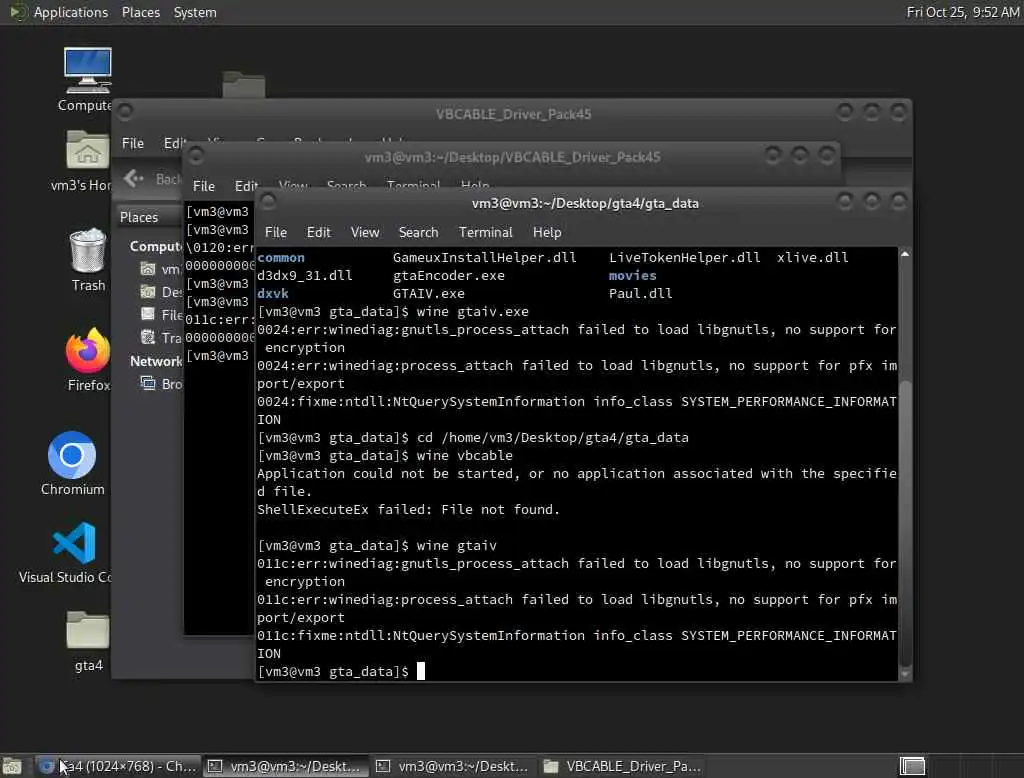Click 'common' directory name in terminal

point(281,257)
